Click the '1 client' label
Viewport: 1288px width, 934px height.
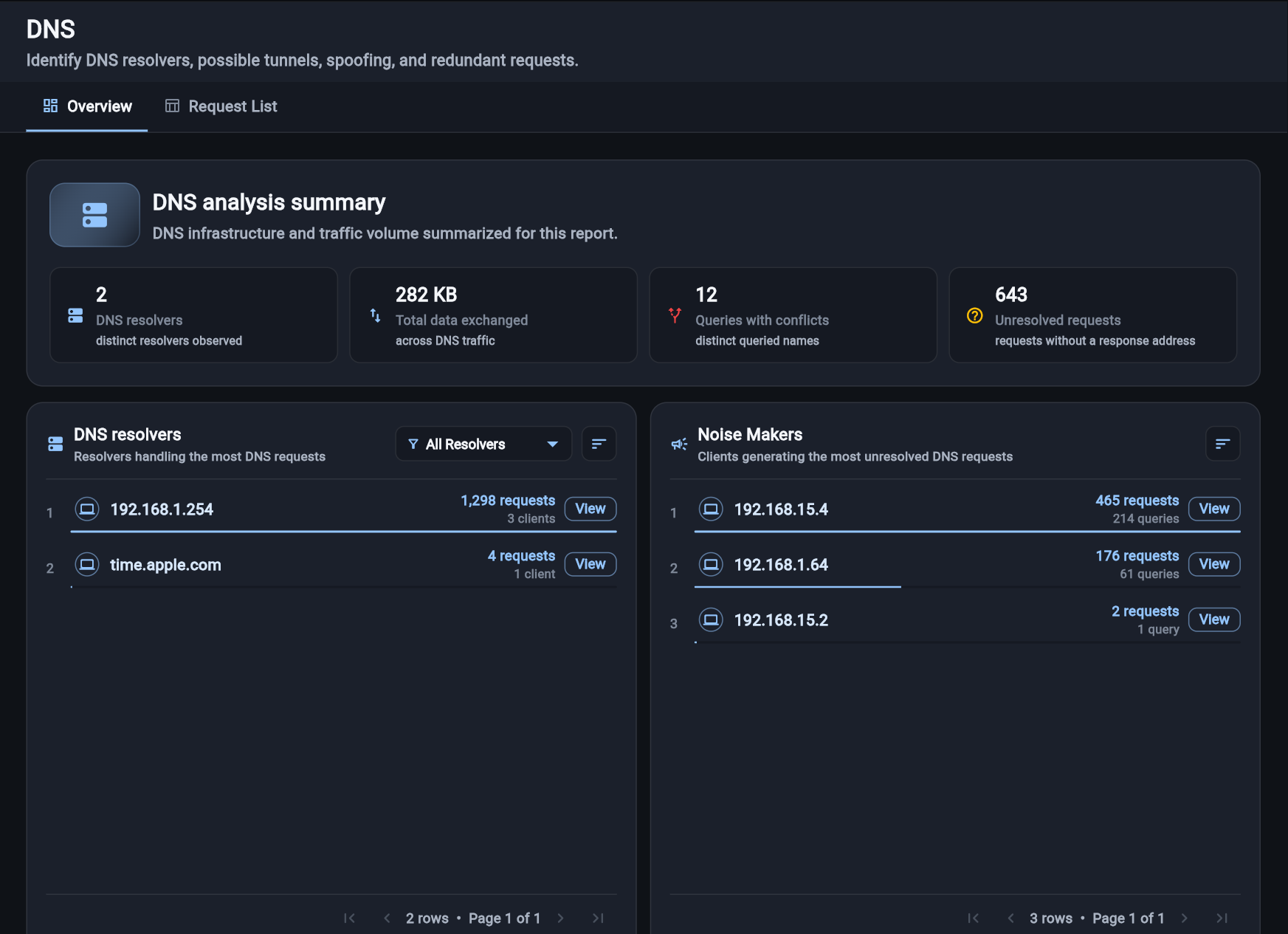tap(534, 574)
